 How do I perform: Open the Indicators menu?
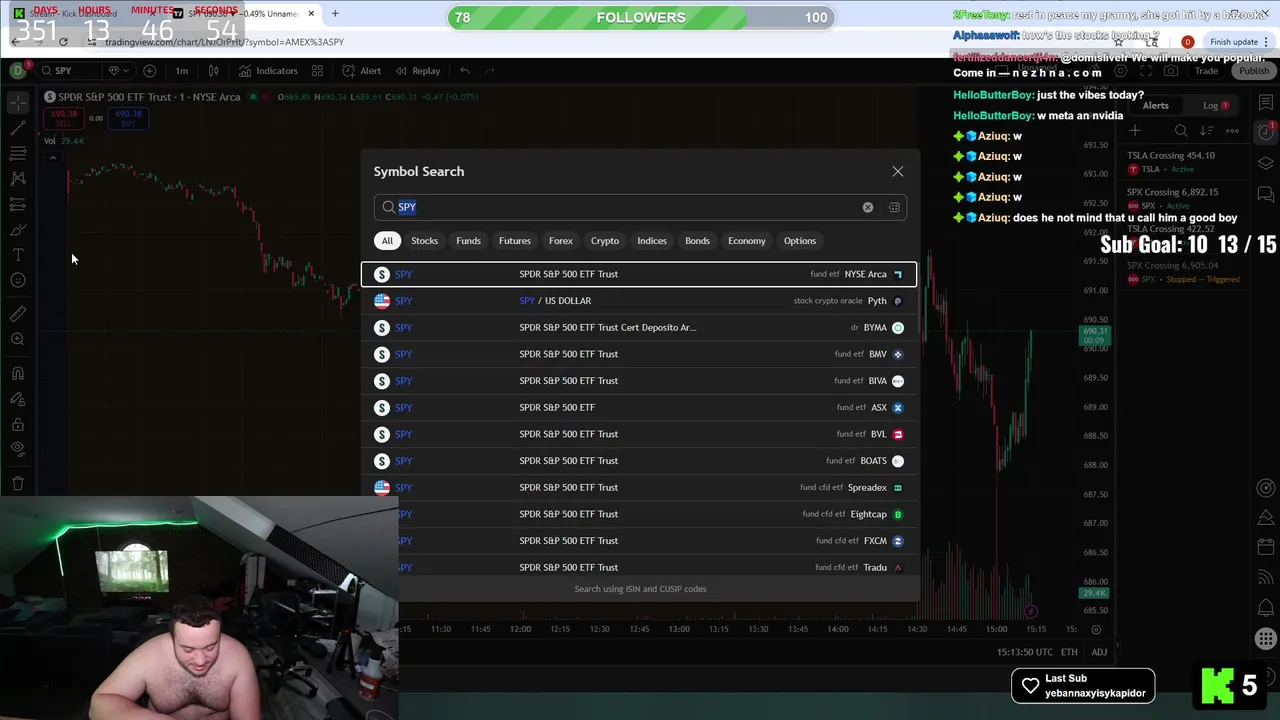click(x=268, y=71)
